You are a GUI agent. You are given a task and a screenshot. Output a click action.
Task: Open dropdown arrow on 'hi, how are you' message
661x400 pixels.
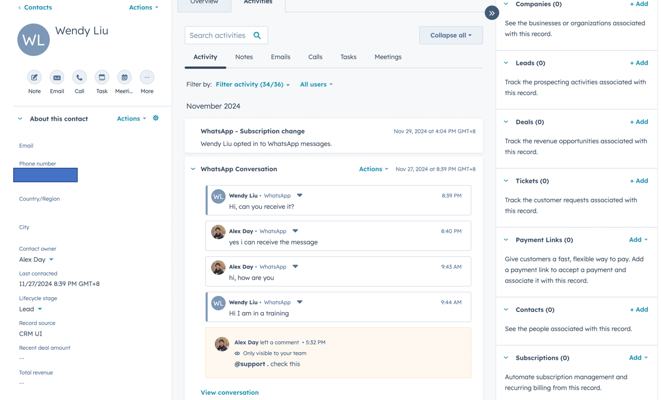coord(295,266)
